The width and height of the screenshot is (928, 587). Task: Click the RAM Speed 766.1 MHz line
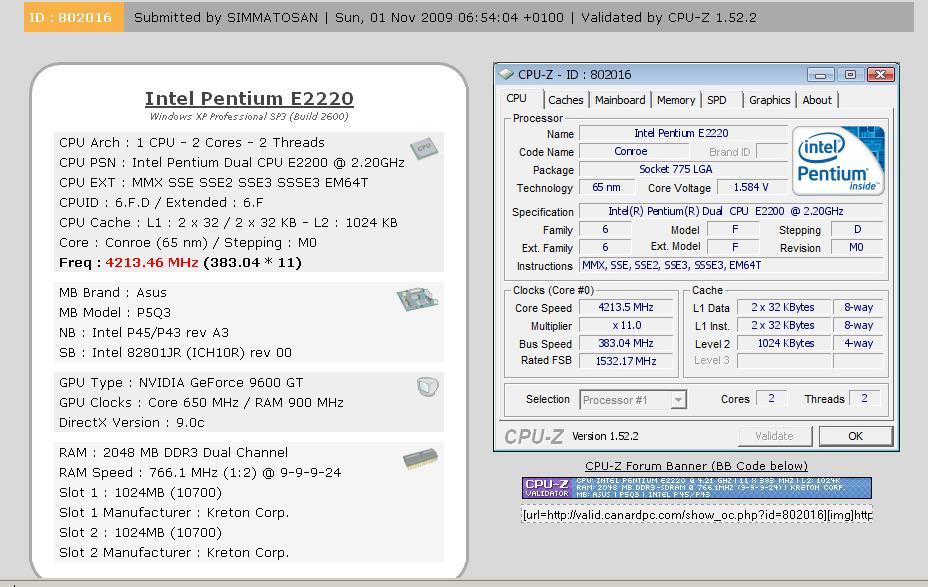pyautogui.click(x=200, y=473)
